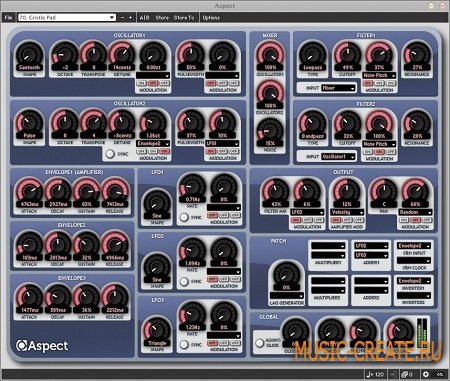This screenshot has height=381, width=450.
Task: Toggle LFO2 SYNC button
Action: point(184,282)
